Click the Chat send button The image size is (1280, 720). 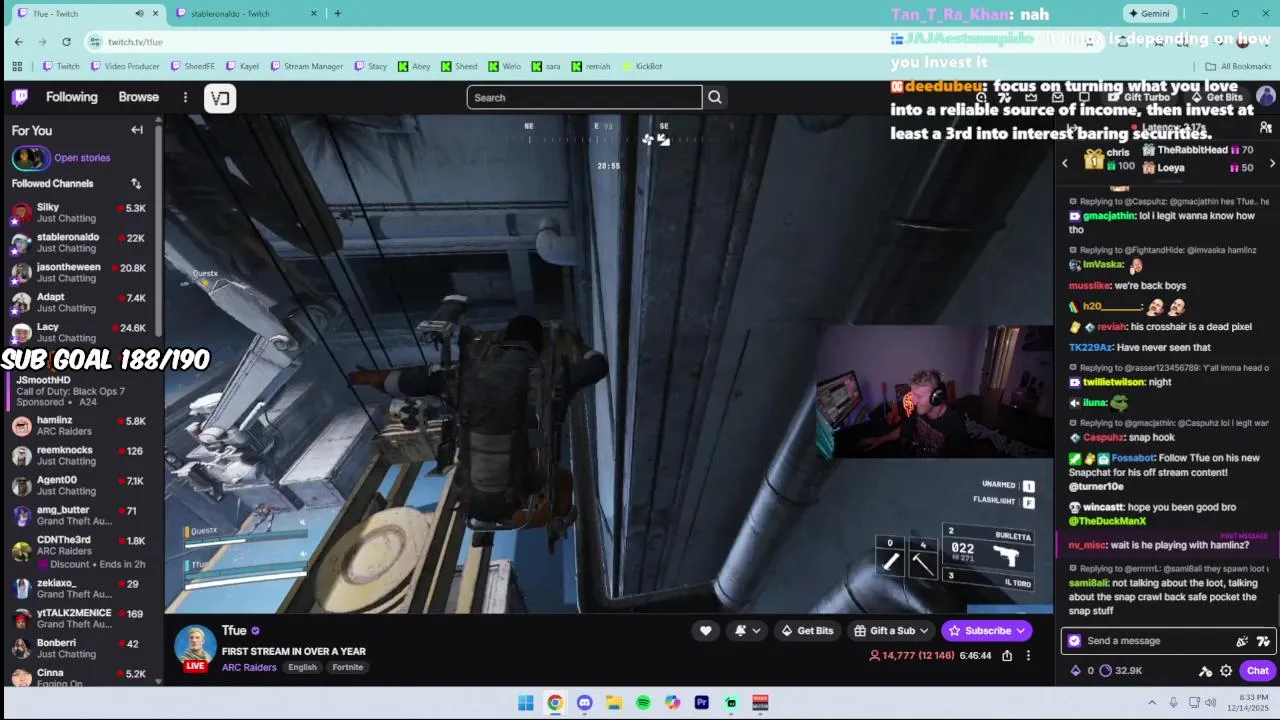tap(1257, 671)
